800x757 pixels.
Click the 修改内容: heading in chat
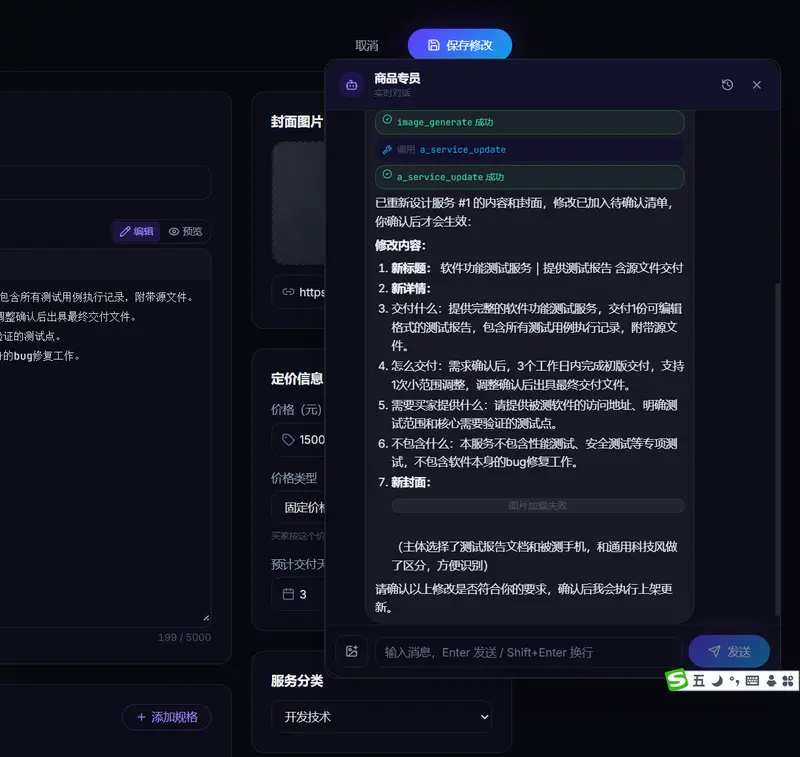401,245
